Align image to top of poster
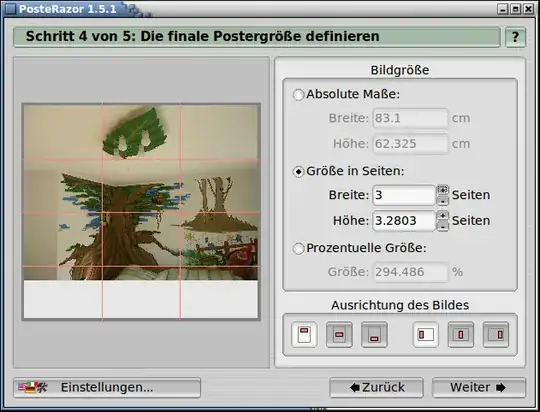540x412 pixels. (x=304, y=334)
